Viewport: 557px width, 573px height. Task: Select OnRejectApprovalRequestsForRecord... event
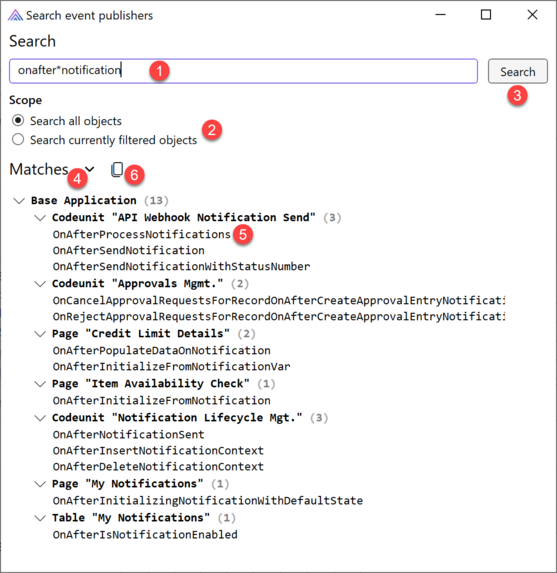[x=279, y=316]
